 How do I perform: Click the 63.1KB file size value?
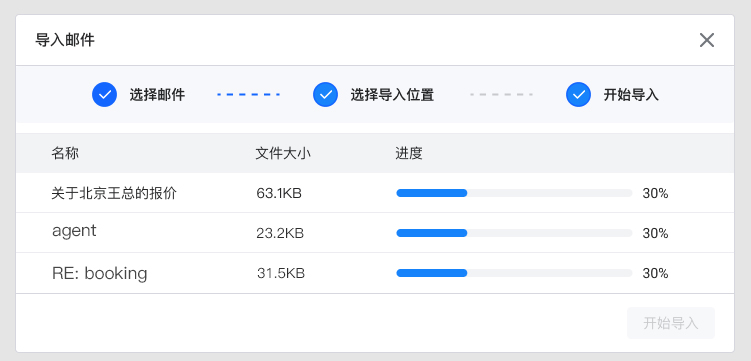click(x=279, y=193)
